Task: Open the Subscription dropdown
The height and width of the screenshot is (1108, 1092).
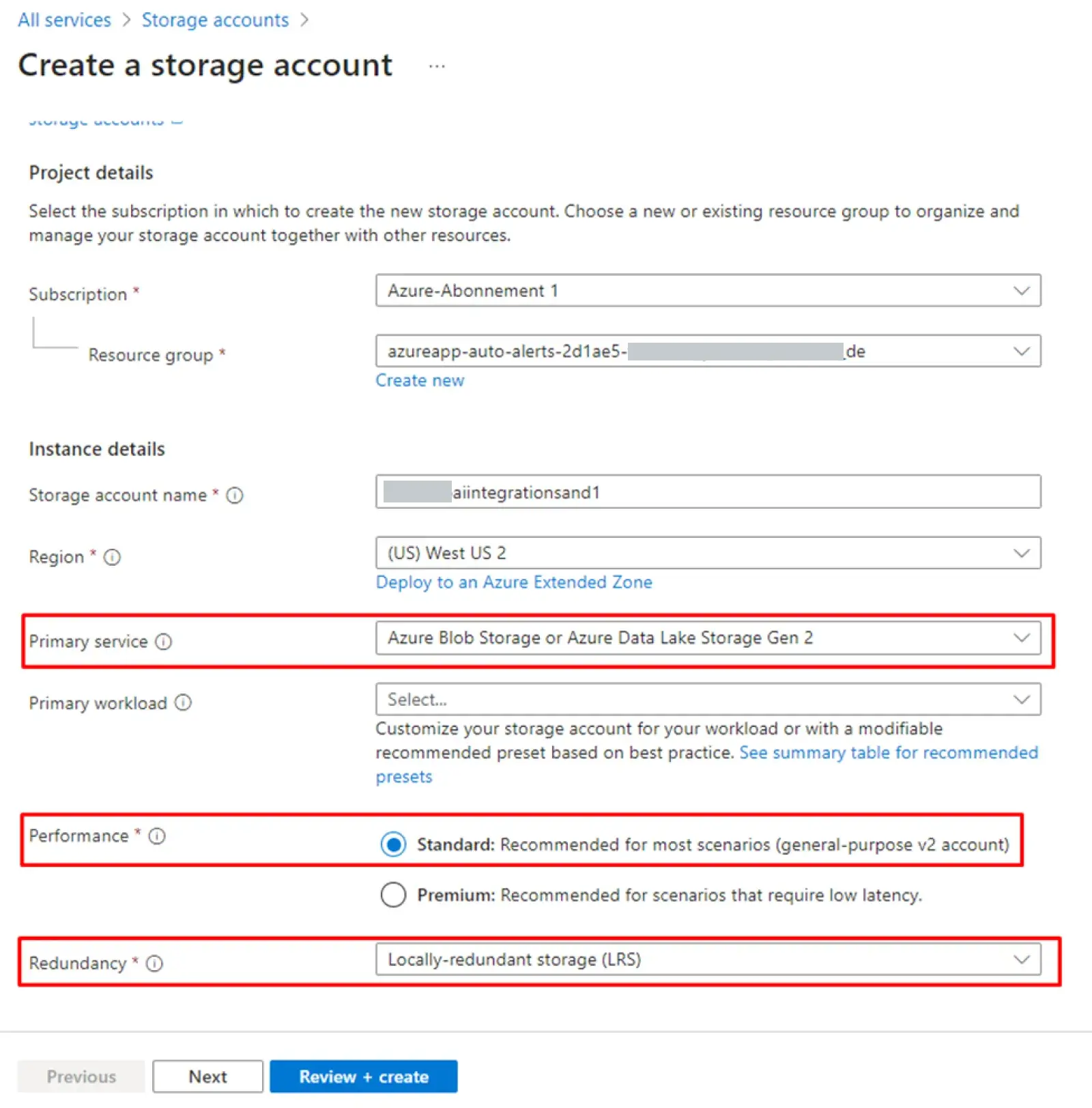Action: point(708,291)
